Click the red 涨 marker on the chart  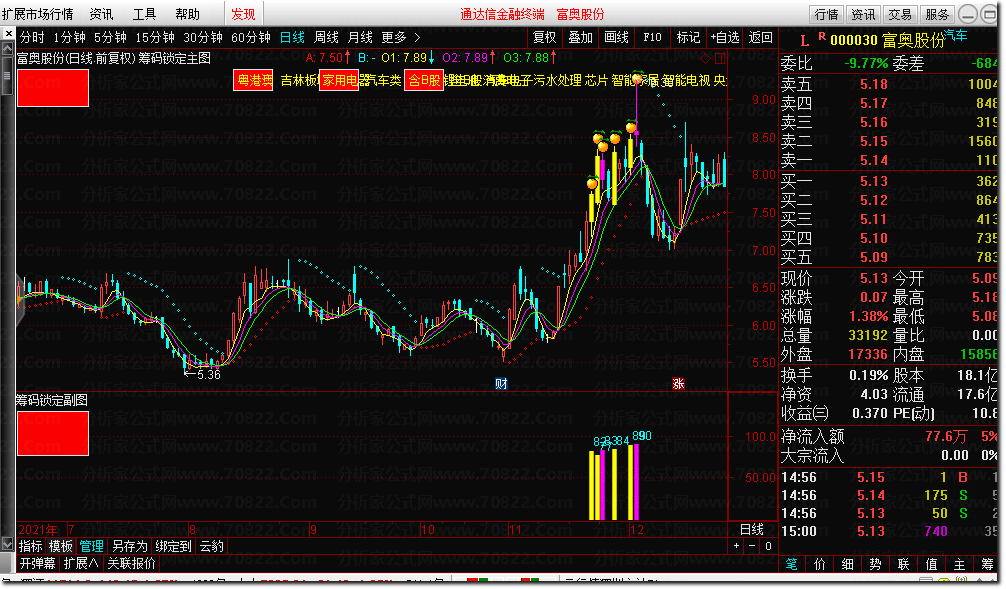click(678, 384)
